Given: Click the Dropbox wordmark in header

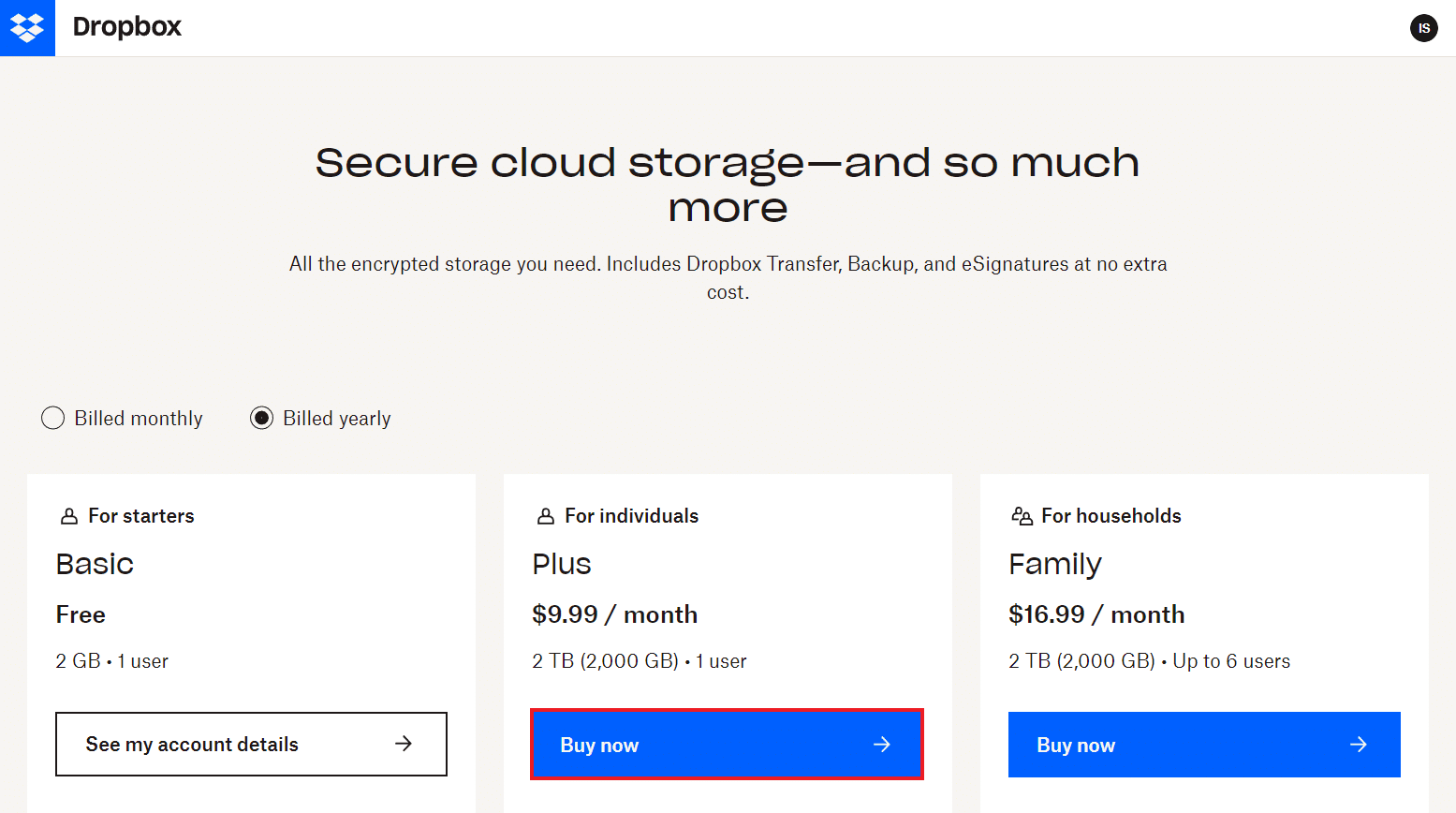Looking at the screenshot, I should pyautogui.click(x=127, y=27).
